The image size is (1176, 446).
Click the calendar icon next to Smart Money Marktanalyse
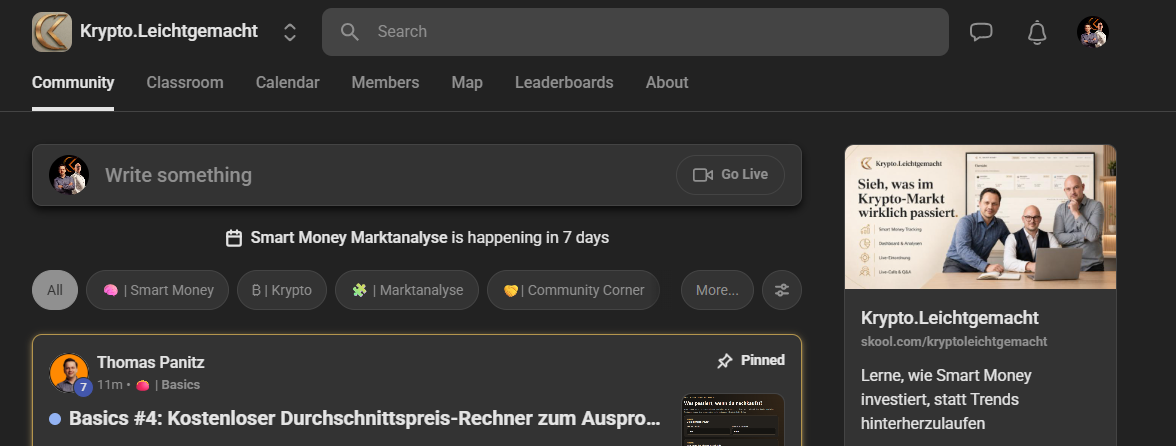point(234,238)
